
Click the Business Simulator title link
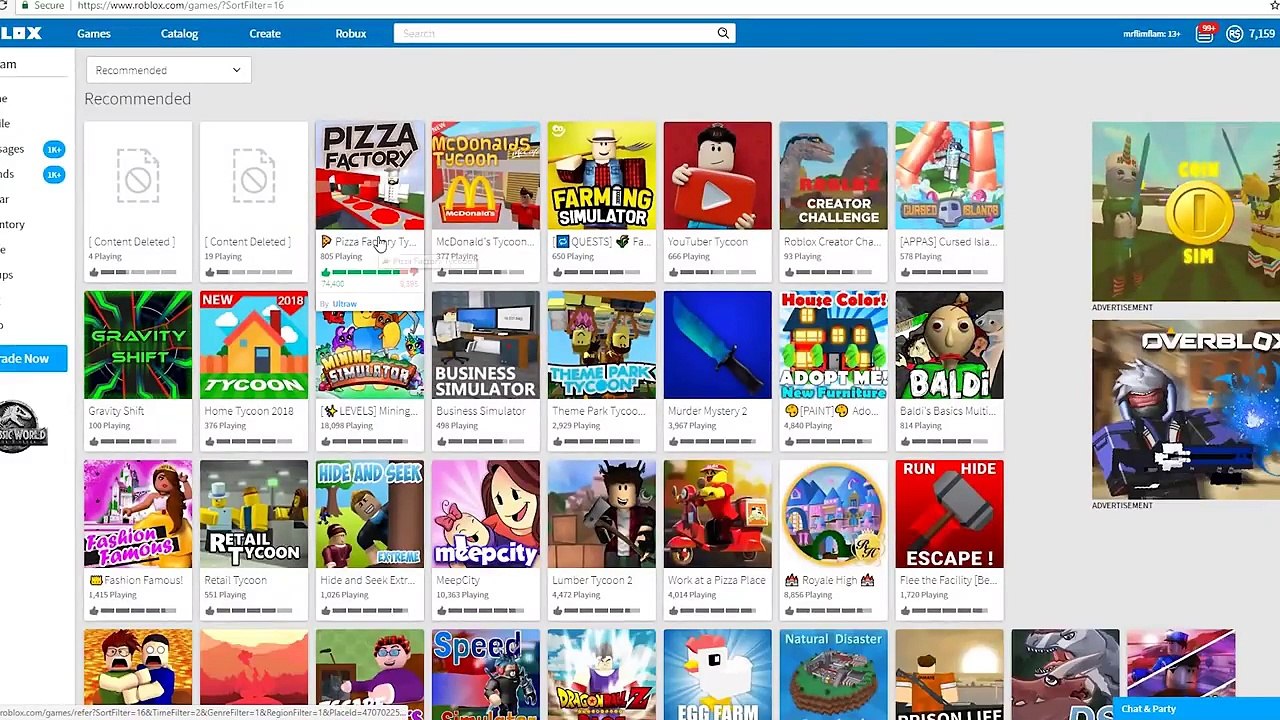click(x=481, y=411)
